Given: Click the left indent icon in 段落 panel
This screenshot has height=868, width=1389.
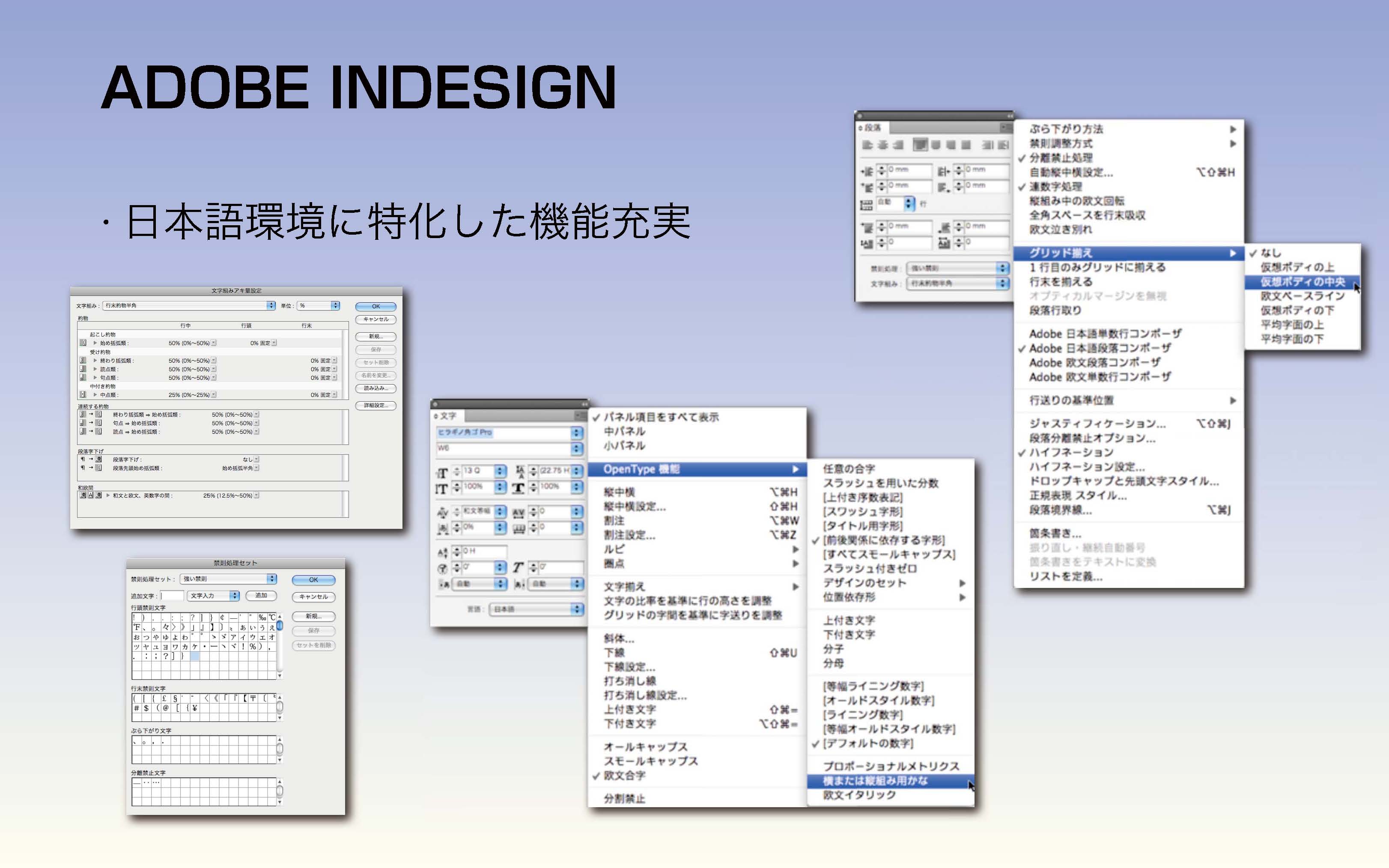Looking at the screenshot, I should (x=867, y=171).
